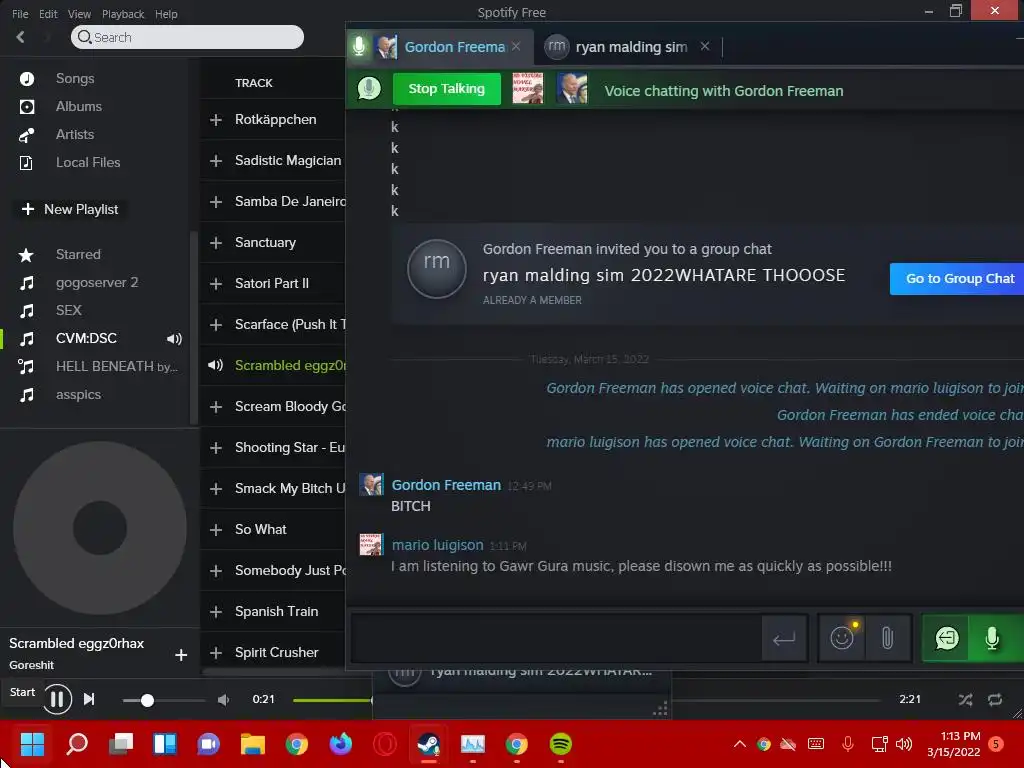Send the message with enter arrow button
Image resolution: width=1024 pixels, height=768 pixels.
(784, 638)
